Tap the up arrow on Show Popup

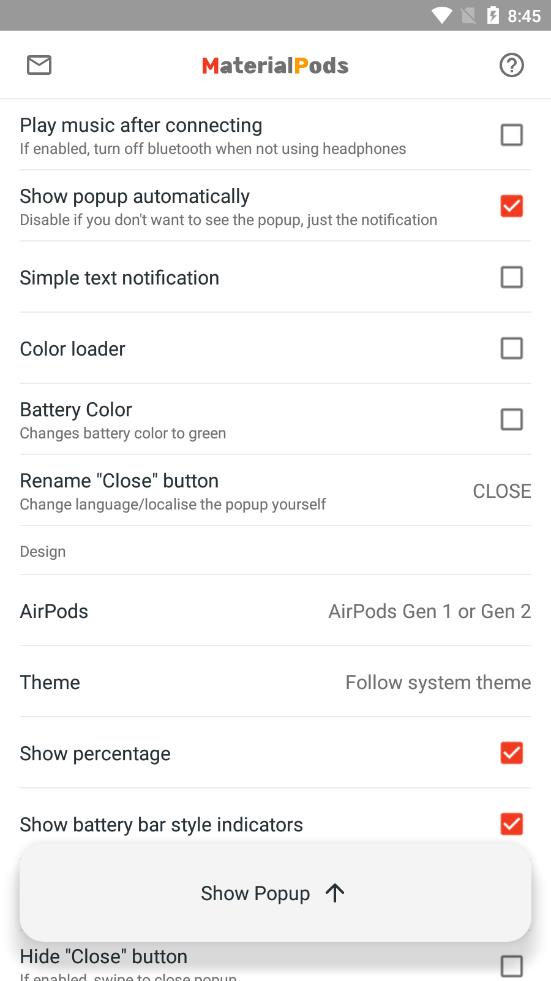click(335, 893)
